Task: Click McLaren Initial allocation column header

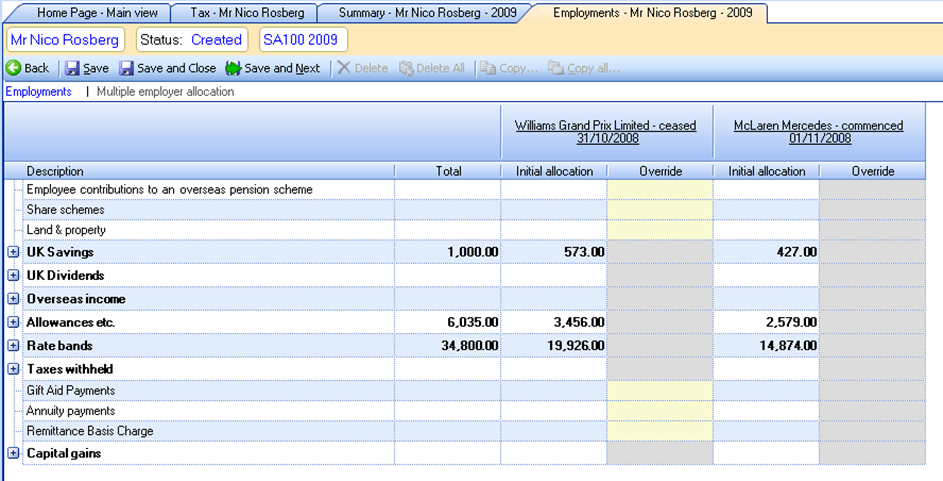Action: point(767,171)
